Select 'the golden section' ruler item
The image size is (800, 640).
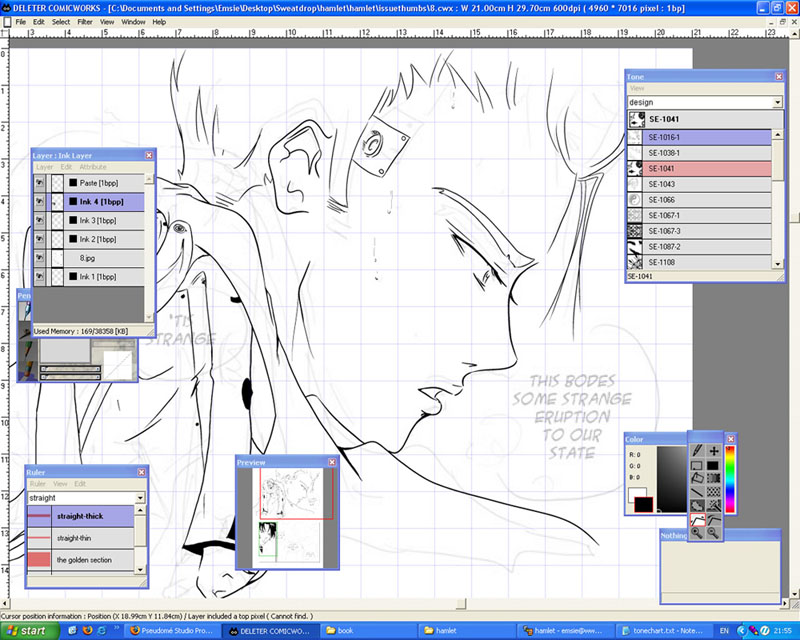tap(81, 560)
